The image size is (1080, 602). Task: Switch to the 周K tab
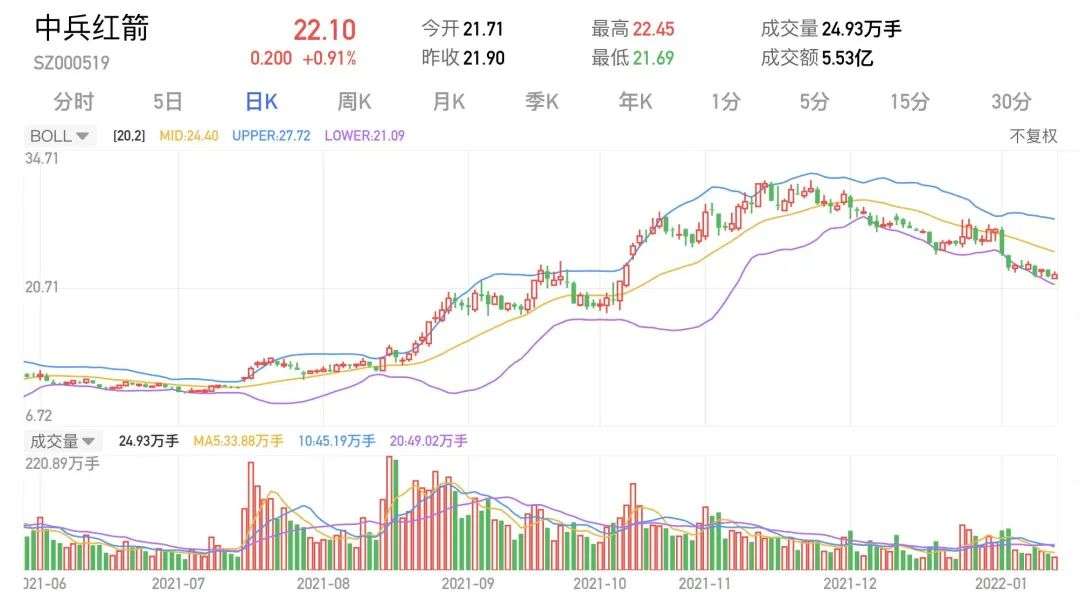click(354, 101)
